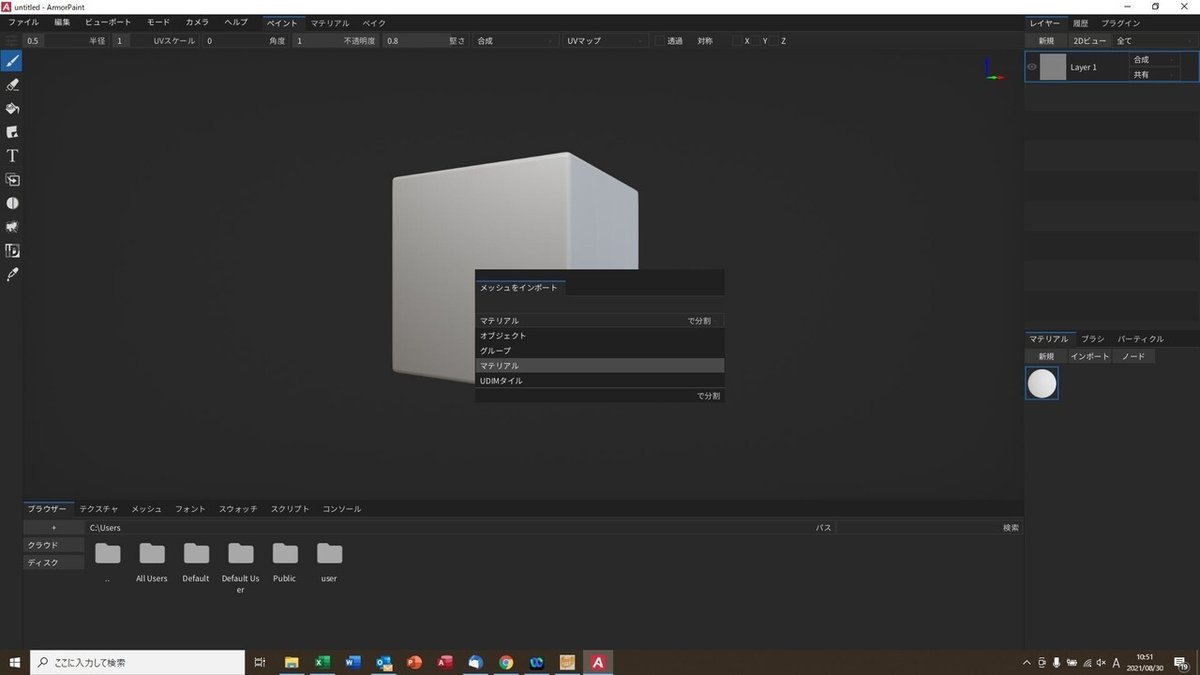Click the ノード button
This screenshot has height=675, width=1200.
[1134, 356]
